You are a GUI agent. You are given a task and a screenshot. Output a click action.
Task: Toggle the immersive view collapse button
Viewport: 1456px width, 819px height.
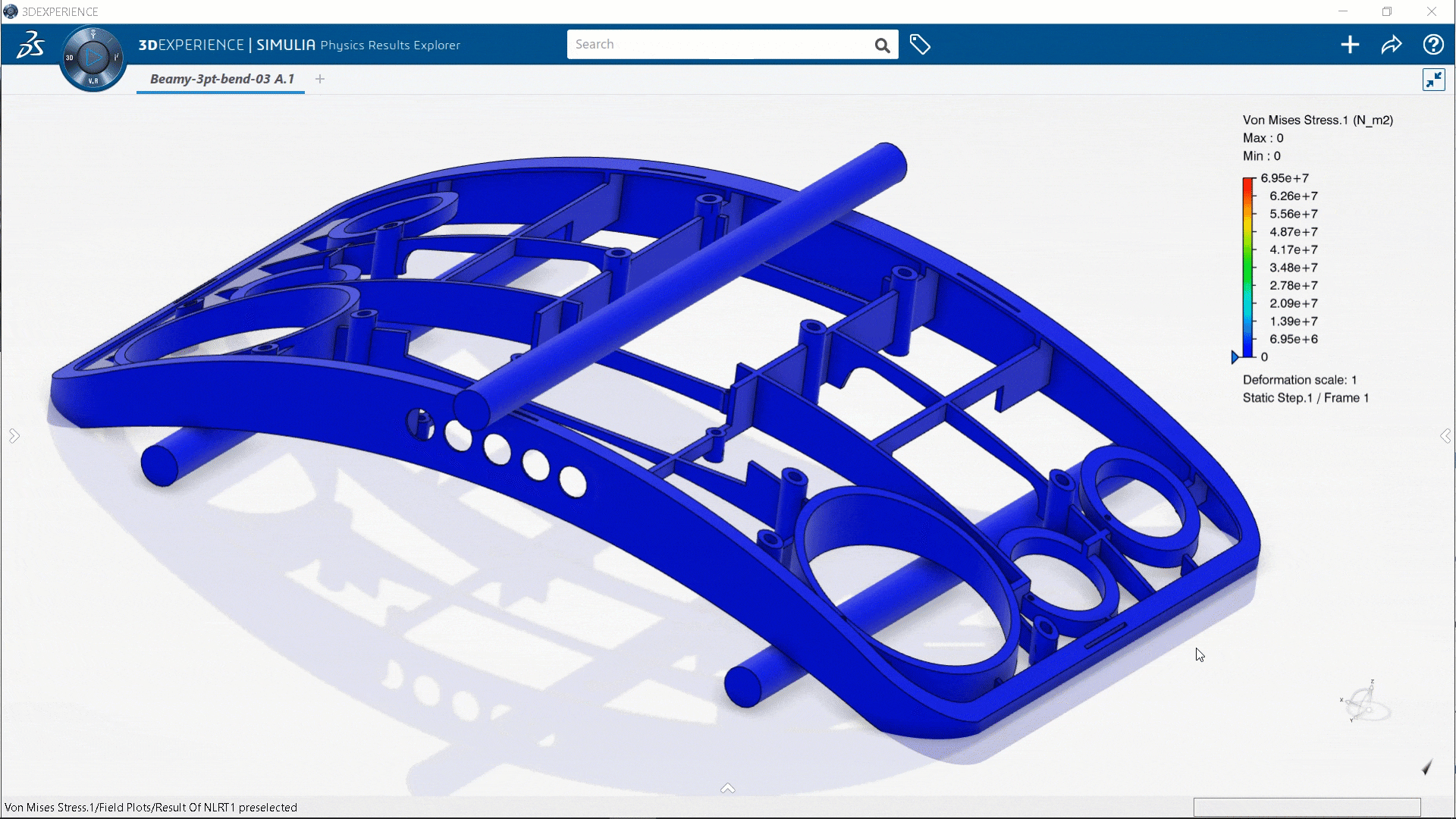point(1433,80)
